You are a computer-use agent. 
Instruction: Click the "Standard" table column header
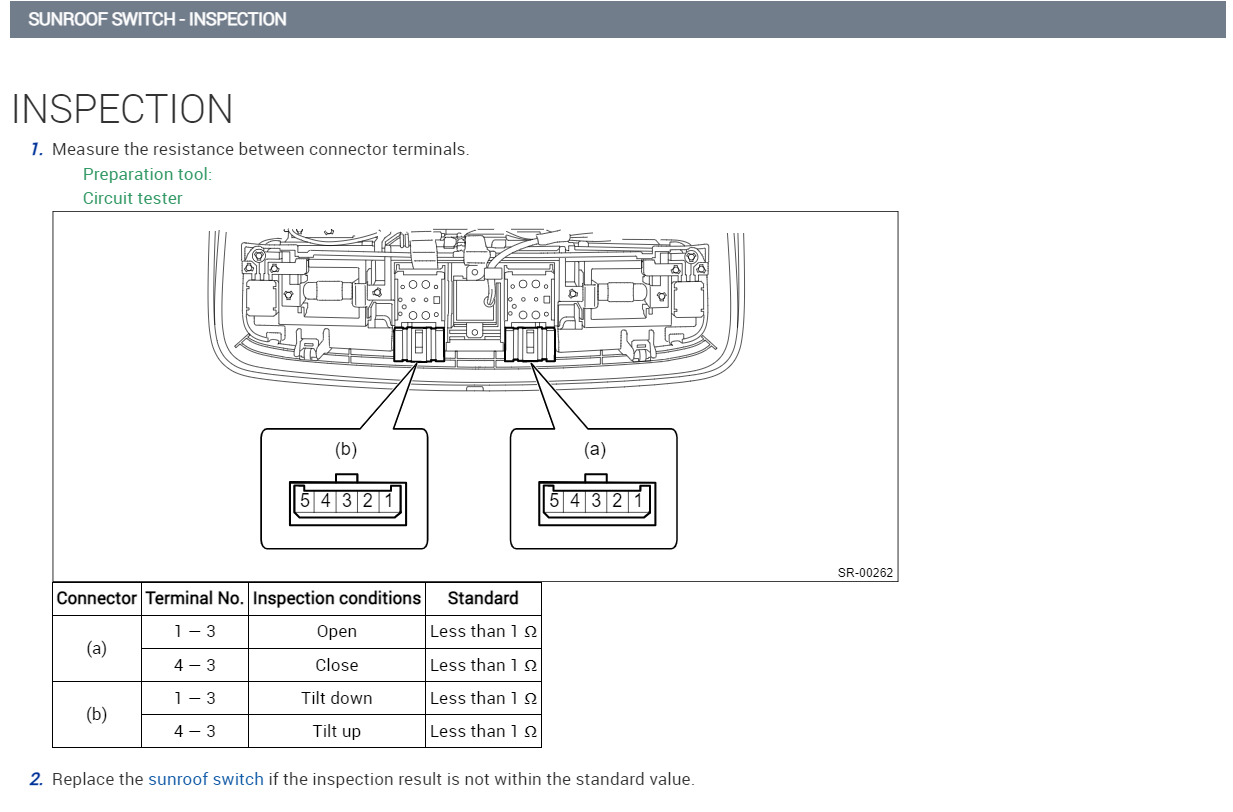coord(483,598)
